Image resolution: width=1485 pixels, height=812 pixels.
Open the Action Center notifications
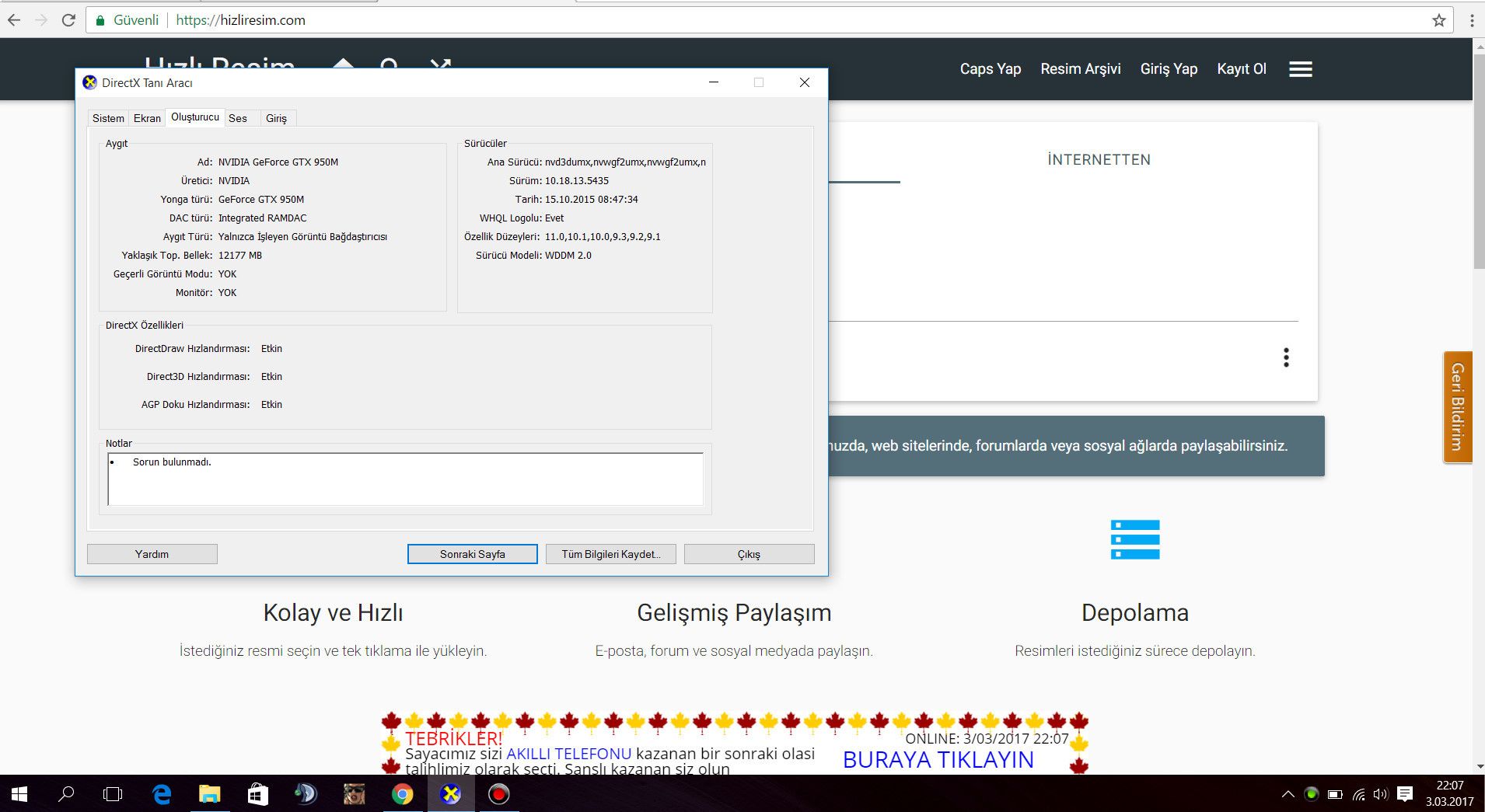(1405, 794)
